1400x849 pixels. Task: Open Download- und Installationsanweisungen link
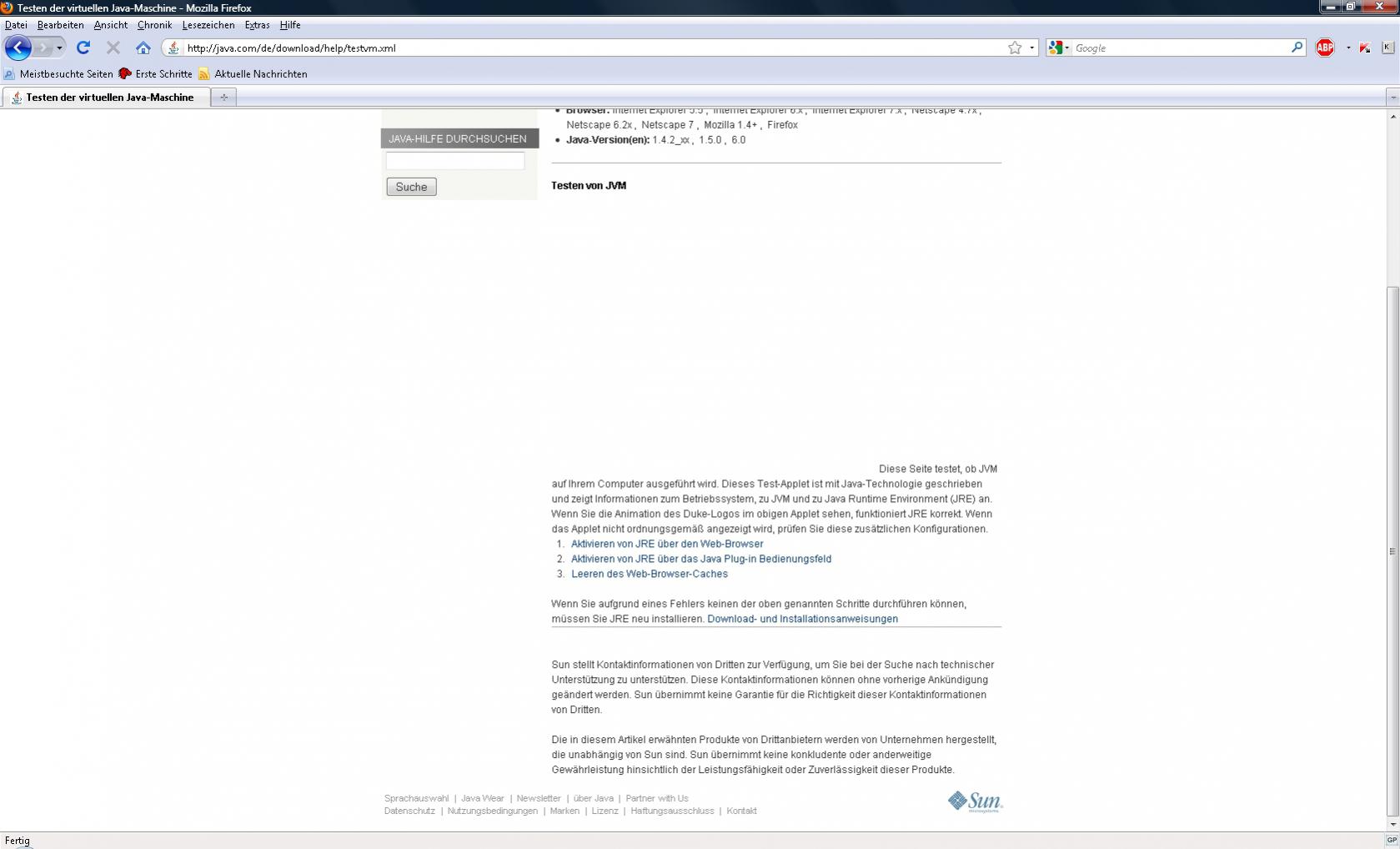coord(803,619)
